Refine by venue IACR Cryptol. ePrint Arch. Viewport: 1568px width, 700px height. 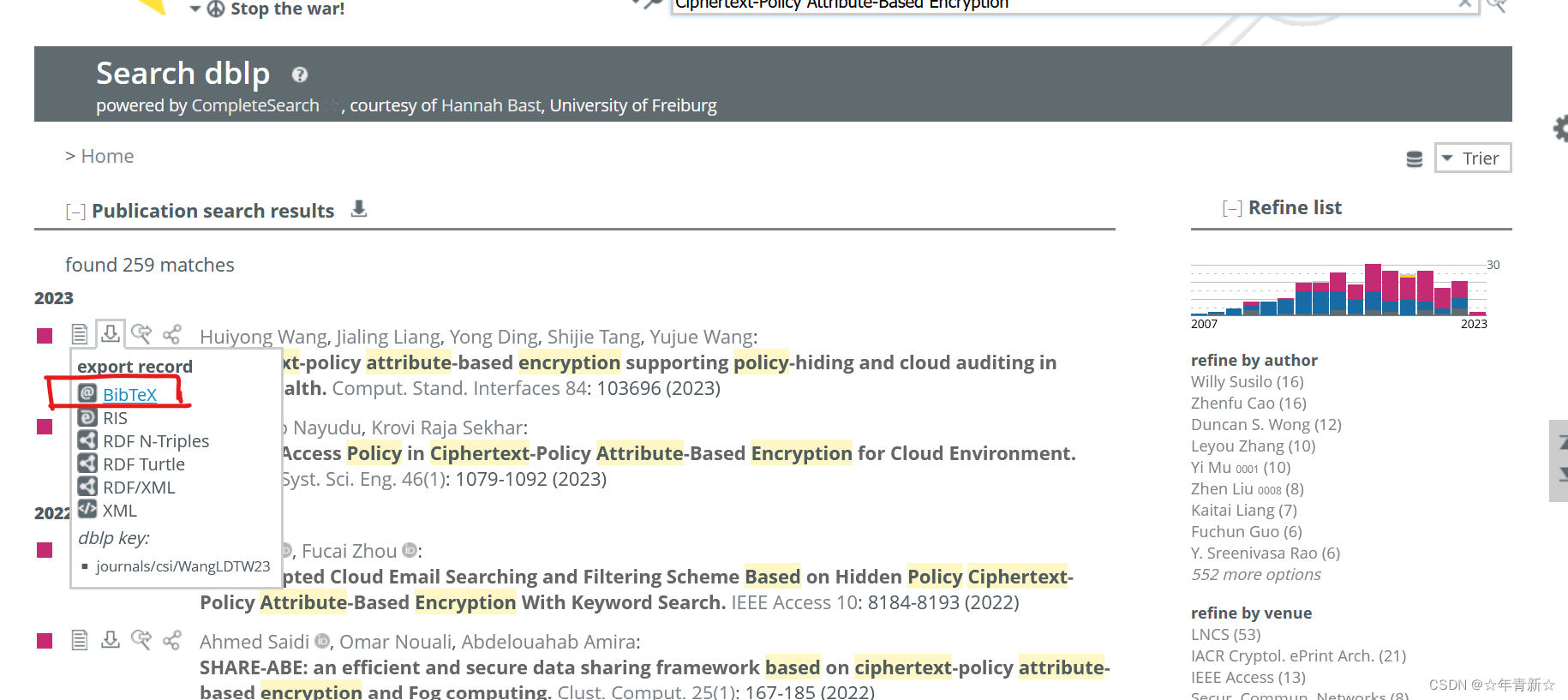coord(1298,656)
